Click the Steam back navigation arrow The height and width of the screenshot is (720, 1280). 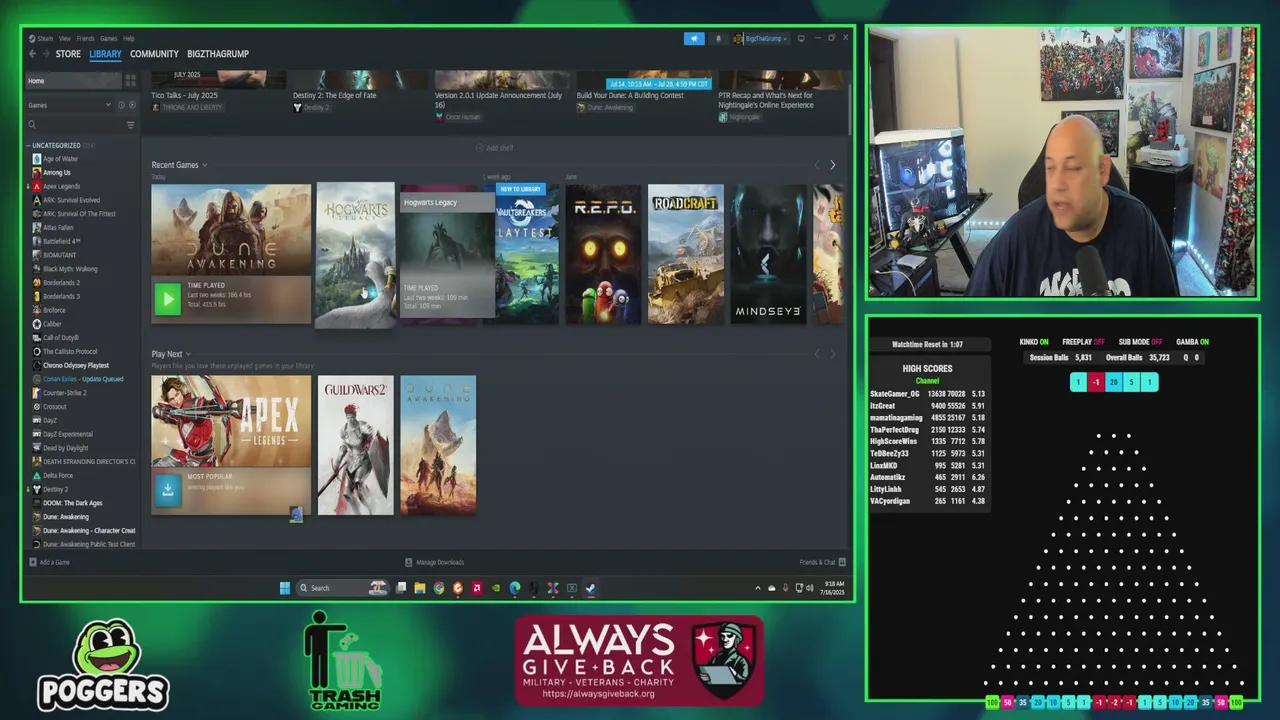pos(32,54)
